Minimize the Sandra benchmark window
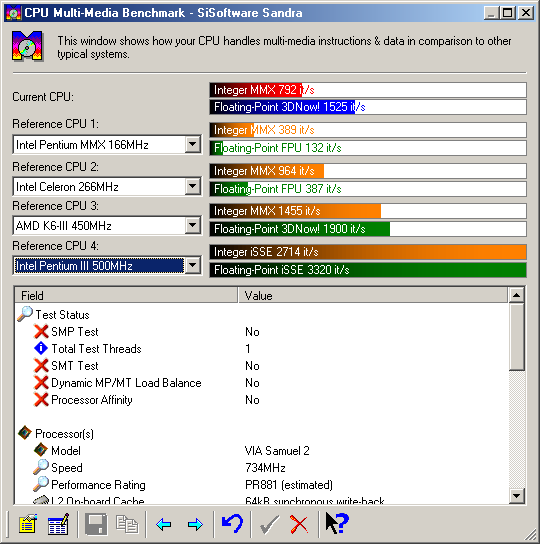This screenshot has width=540, height=544. click(491, 13)
